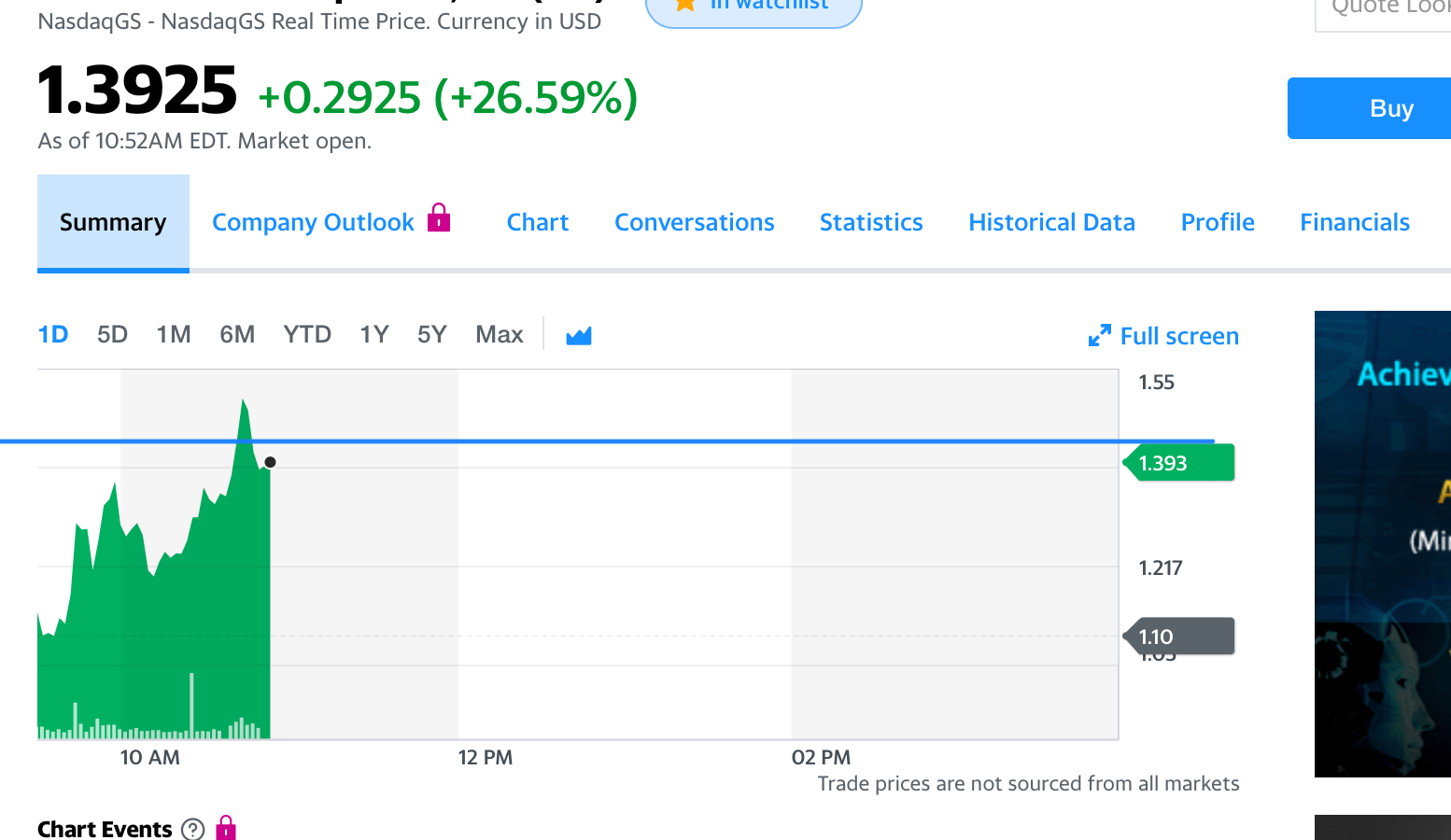This screenshot has height=840, width=1451.
Task: Click the tall volume bar in chart
Action: coord(191,704)
